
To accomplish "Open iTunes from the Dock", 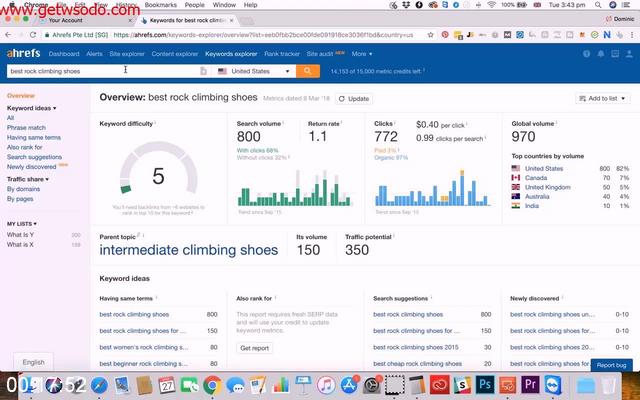I will [326, 384].
